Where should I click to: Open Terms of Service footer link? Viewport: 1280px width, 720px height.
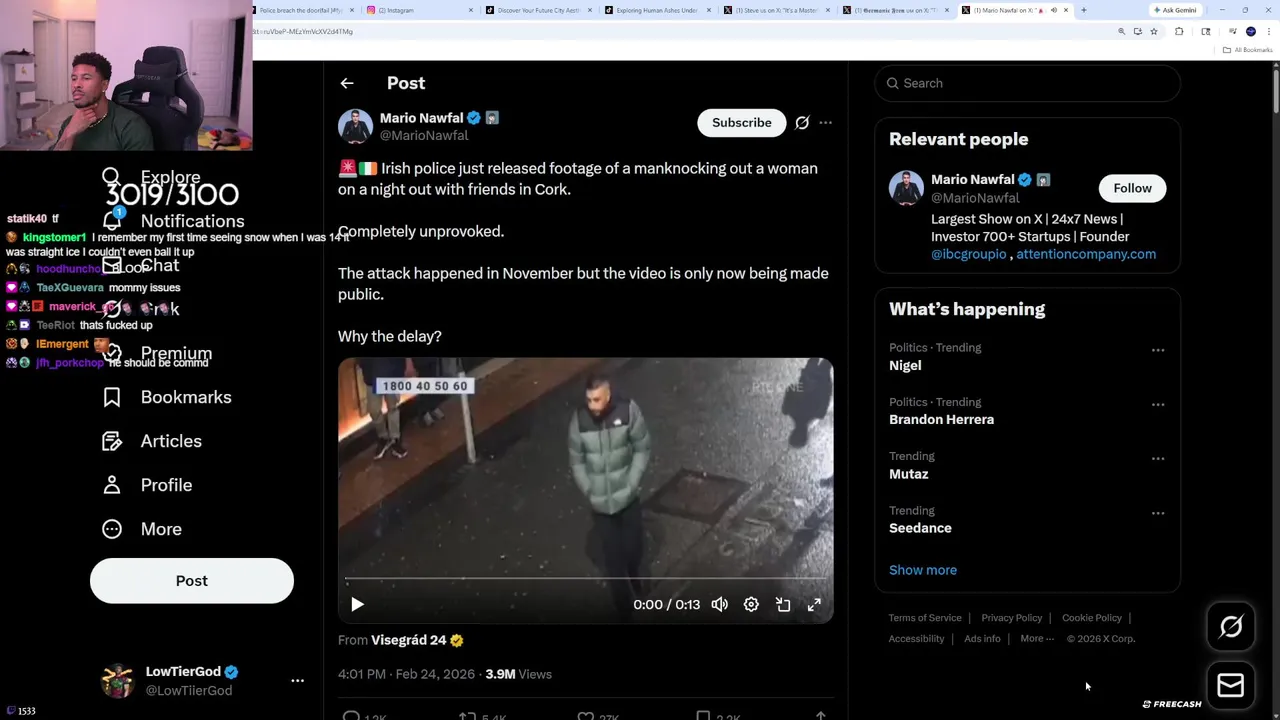pos(925,618)
